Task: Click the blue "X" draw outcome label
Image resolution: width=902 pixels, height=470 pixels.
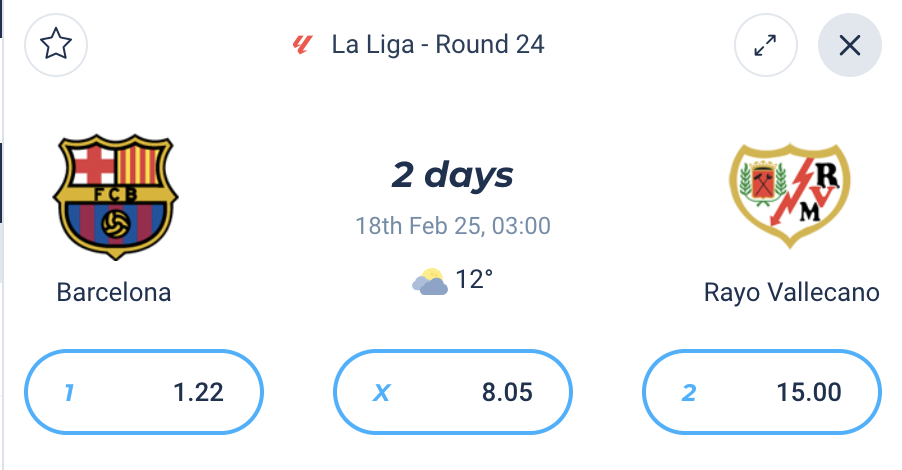Action: pyautogui.click(x=381, y=393)
